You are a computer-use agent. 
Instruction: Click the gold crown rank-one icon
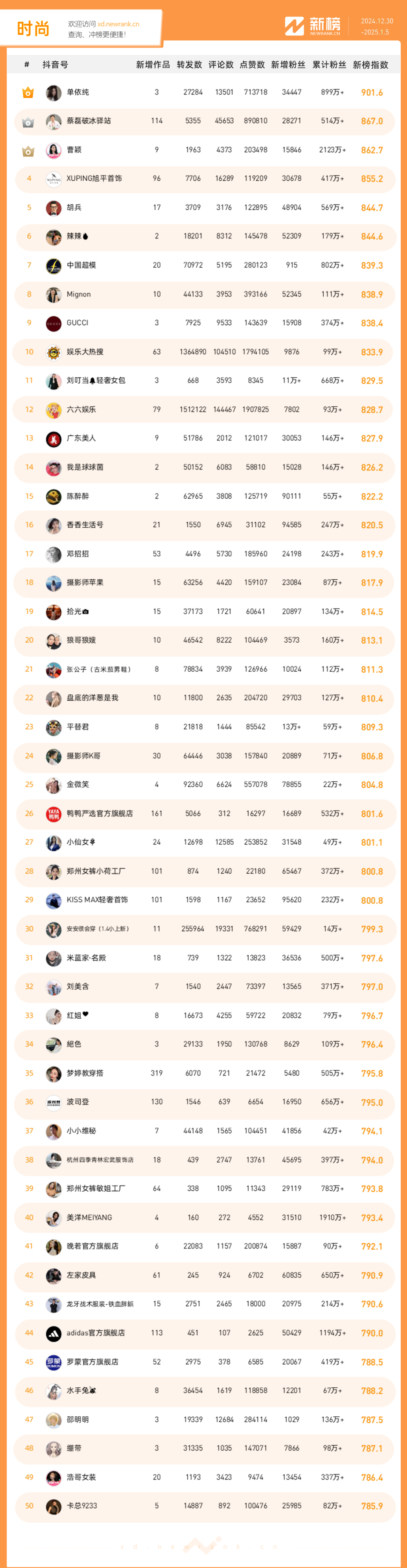pos(28,92)
